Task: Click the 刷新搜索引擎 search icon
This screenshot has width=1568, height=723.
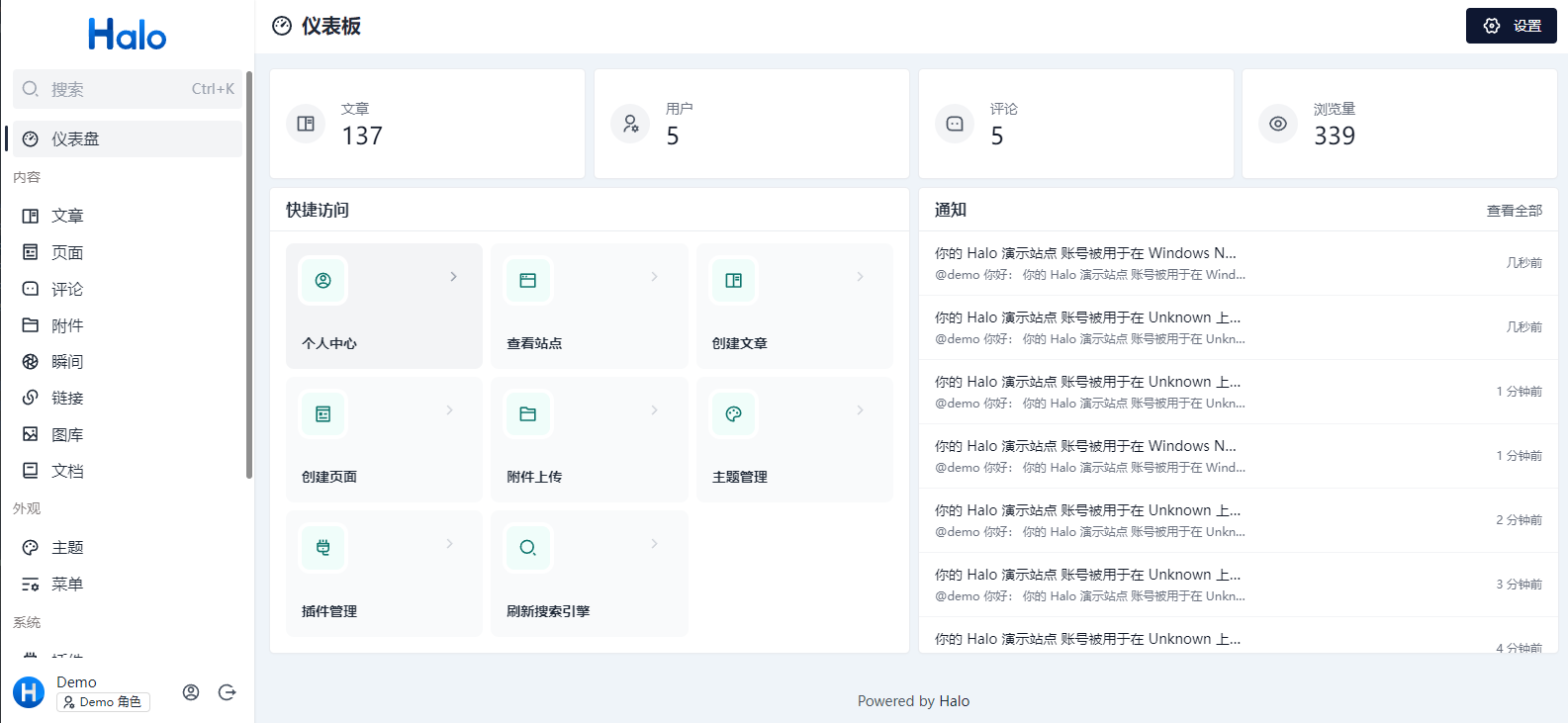Action: coord(528,548)
